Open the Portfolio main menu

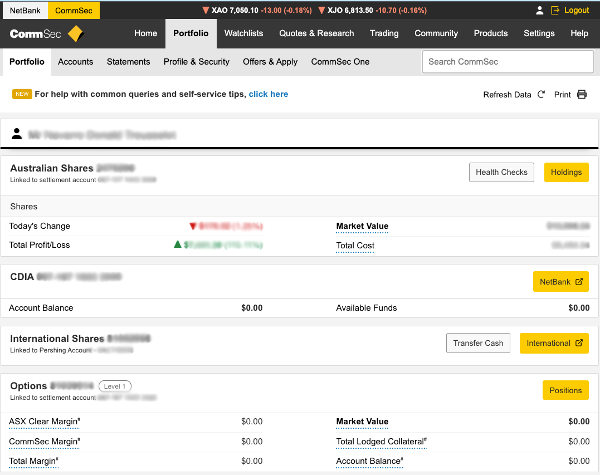click(x=191, y=33)
